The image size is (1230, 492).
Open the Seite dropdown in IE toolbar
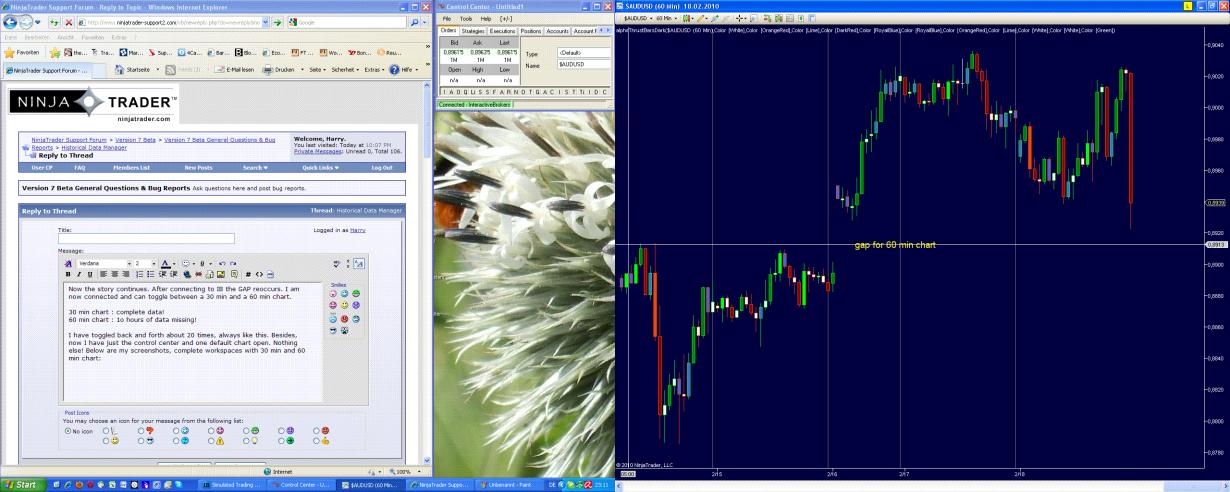tap(317, 70)
